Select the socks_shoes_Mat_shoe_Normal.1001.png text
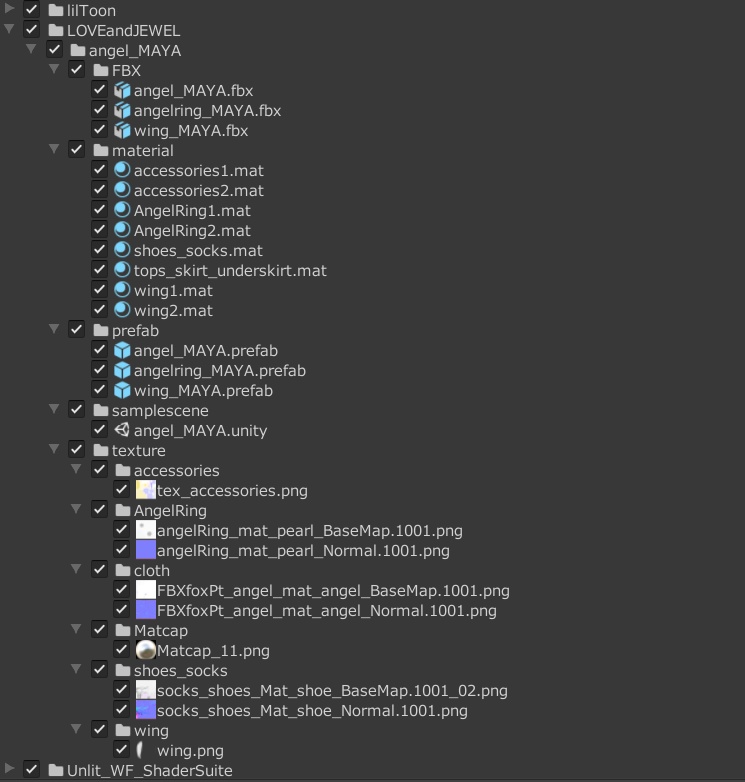The image size is (745, 782). pos(312,711)
